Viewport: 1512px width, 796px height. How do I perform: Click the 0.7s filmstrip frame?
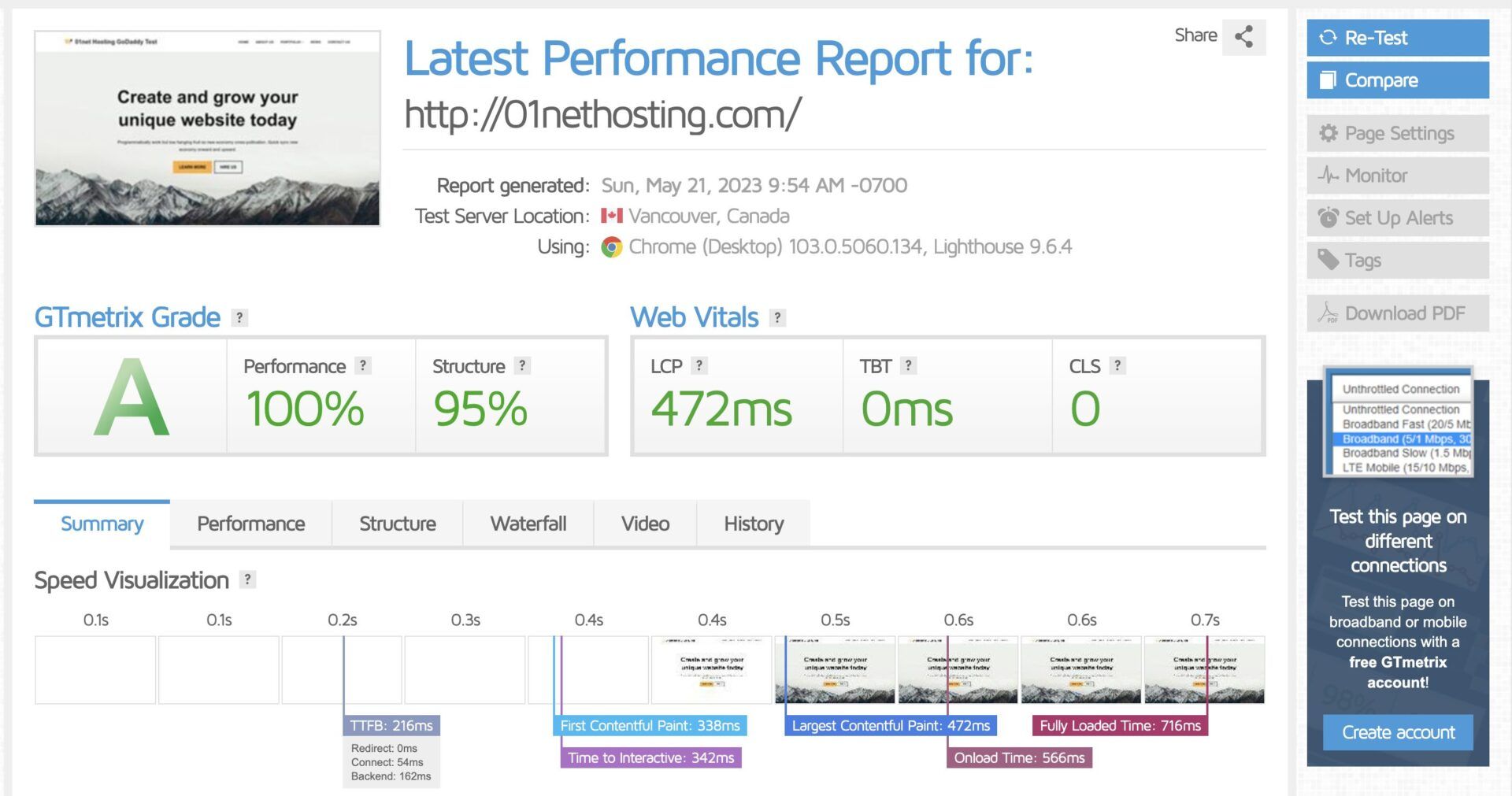tap(1204, 670)
